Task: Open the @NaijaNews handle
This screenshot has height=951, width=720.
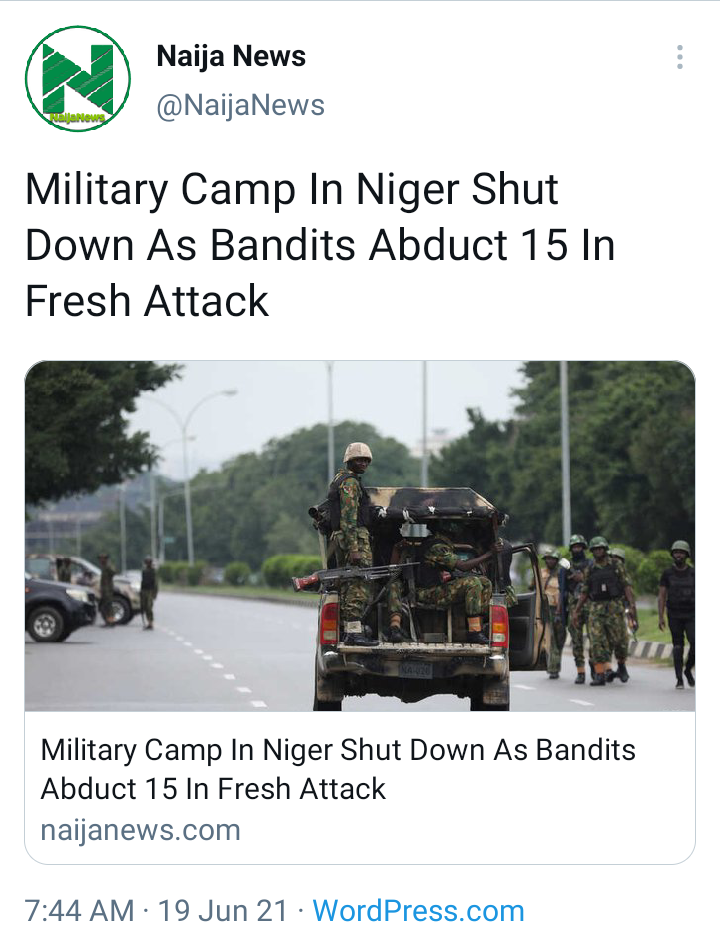Action: click(x=241, y=105)
